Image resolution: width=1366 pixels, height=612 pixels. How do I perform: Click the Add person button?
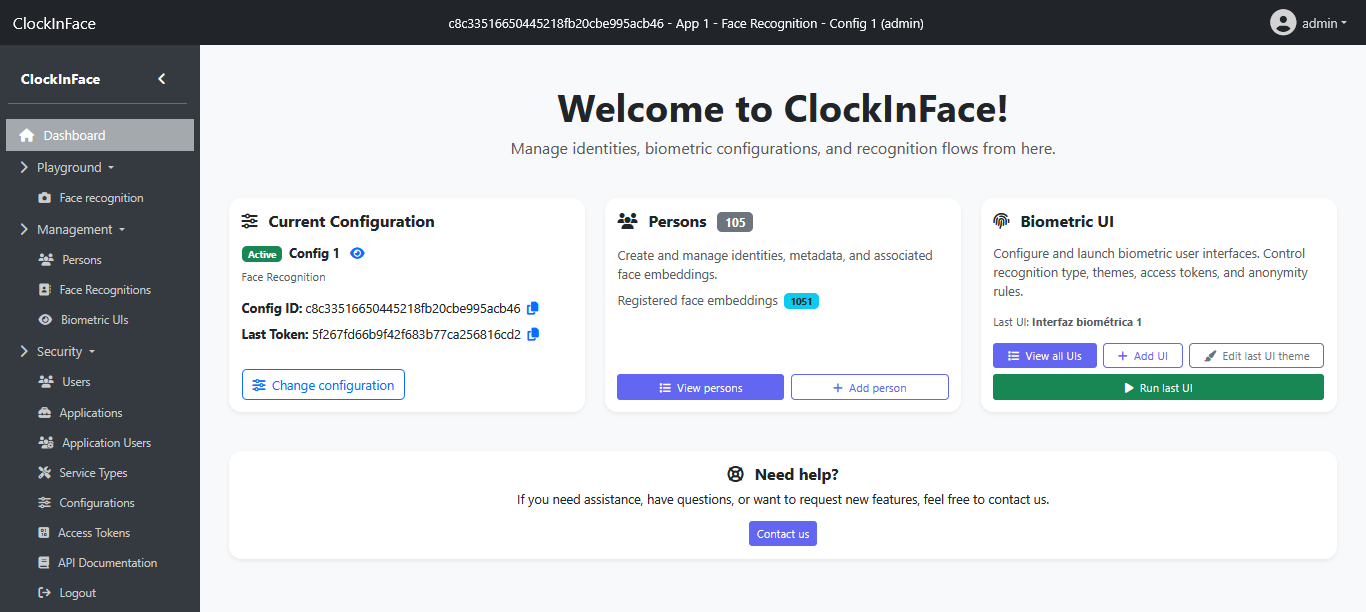point(869,388)
